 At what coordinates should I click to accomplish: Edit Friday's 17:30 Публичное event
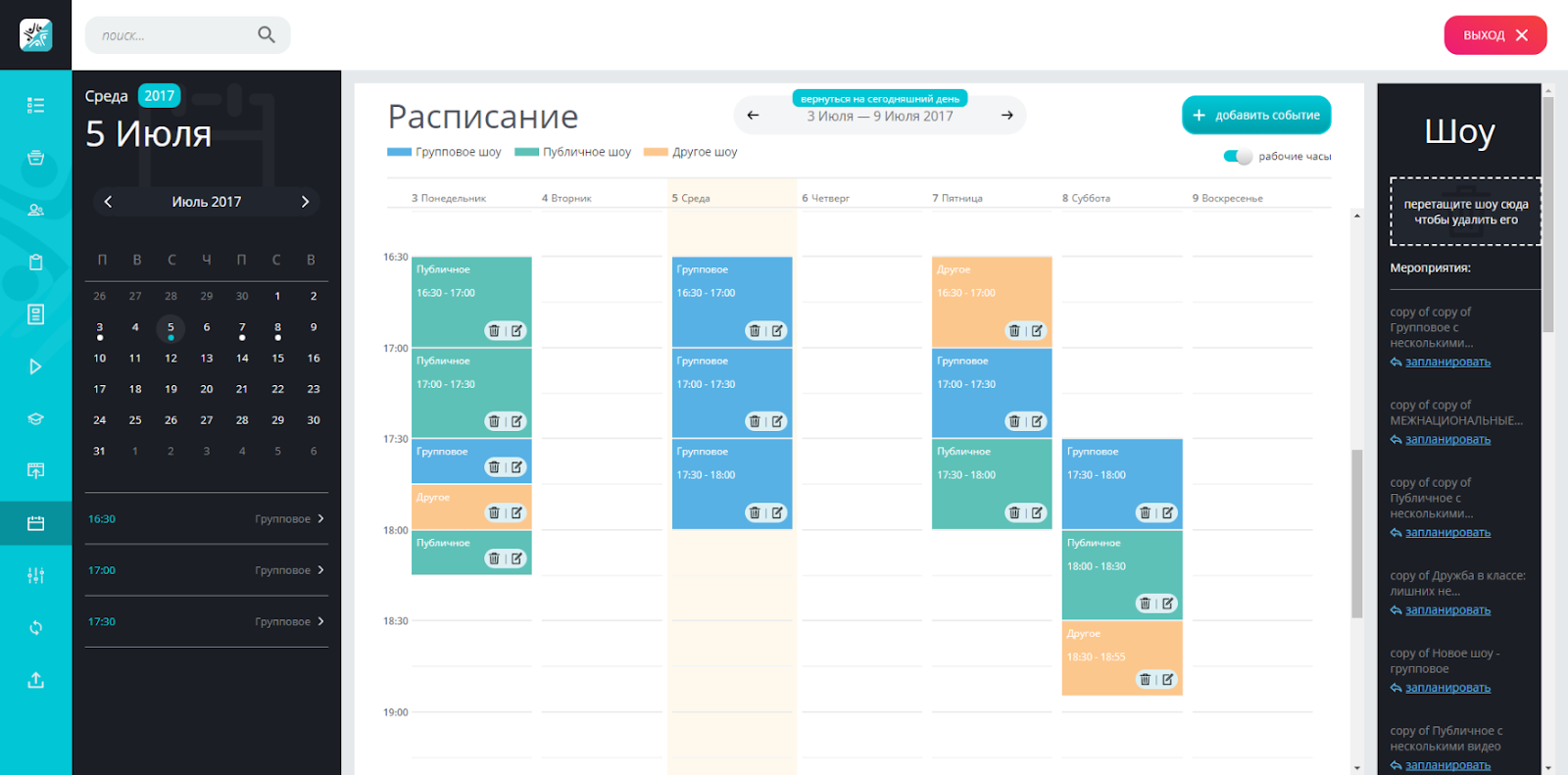[1037, 512]
